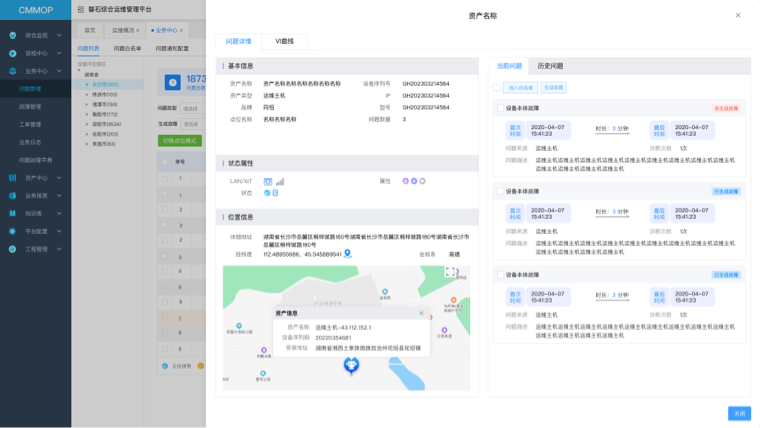Switch to the VI曲线 tab

pyautogui.click(x=285, y=41)
